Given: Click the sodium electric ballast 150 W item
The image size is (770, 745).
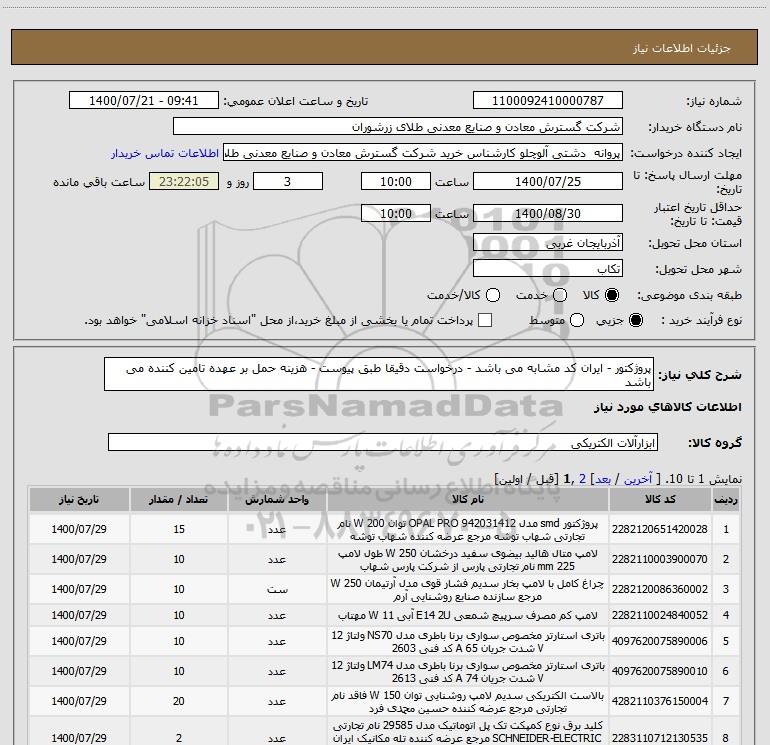Looking at the screenshot, I should pos(468,702).
